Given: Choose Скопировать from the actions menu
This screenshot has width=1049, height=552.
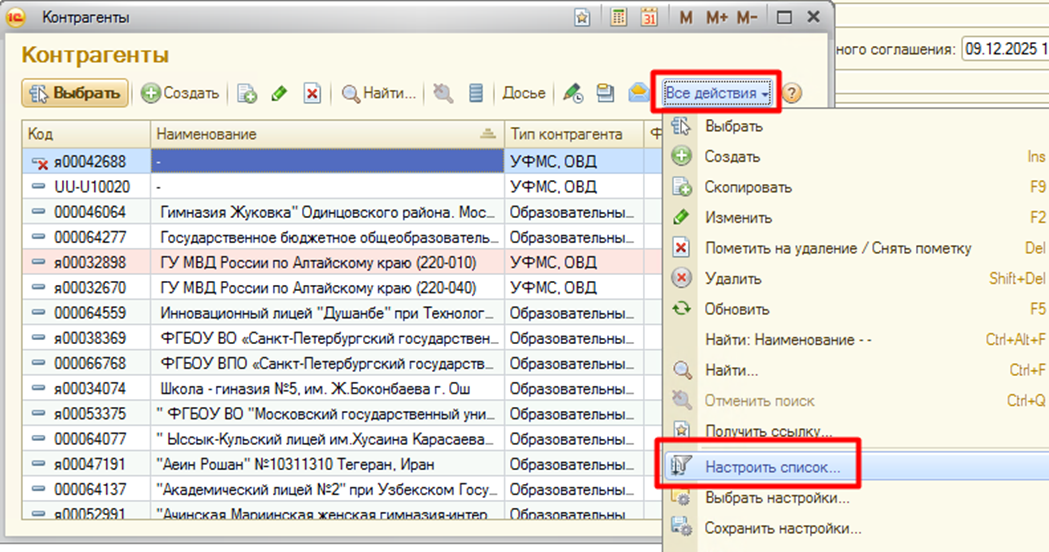Looking at the screenshot, I should point(748,187).
